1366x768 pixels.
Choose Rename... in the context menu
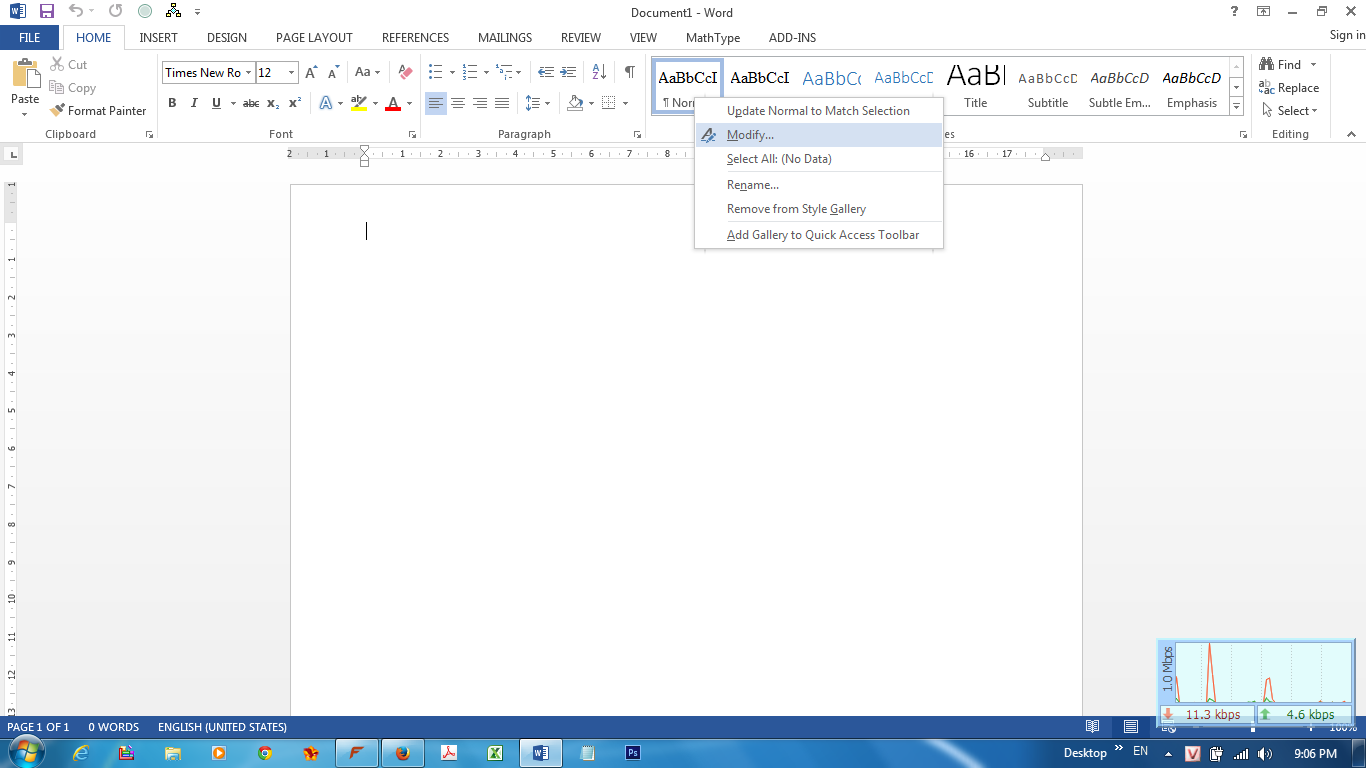tap(819, 185)
